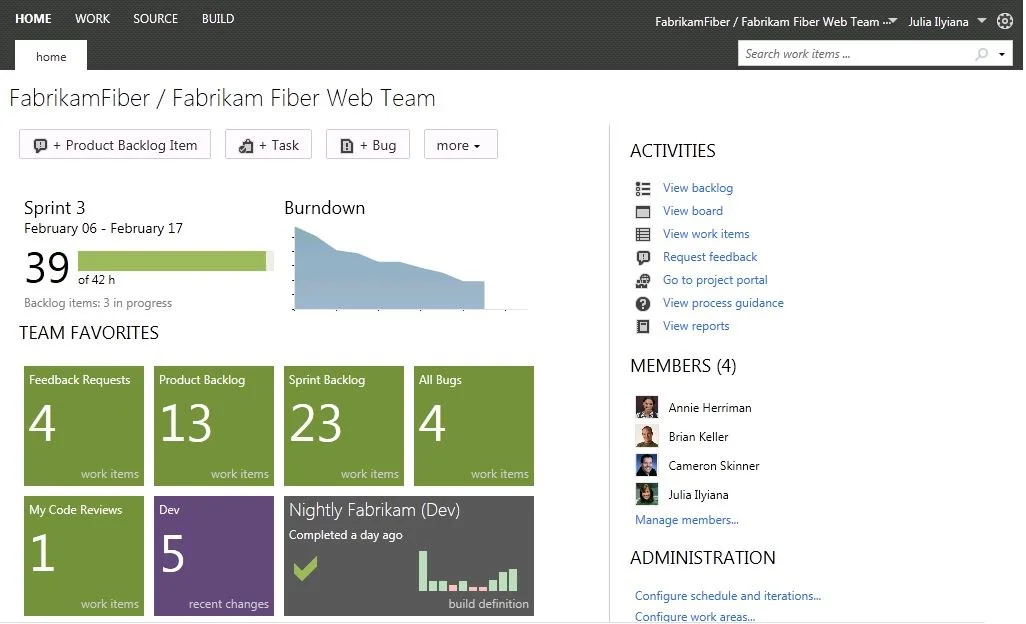The height and width of the screenshot is (624, 1026).
Task: Click Annie Herriman's name
Action: [x=710, y=407]
